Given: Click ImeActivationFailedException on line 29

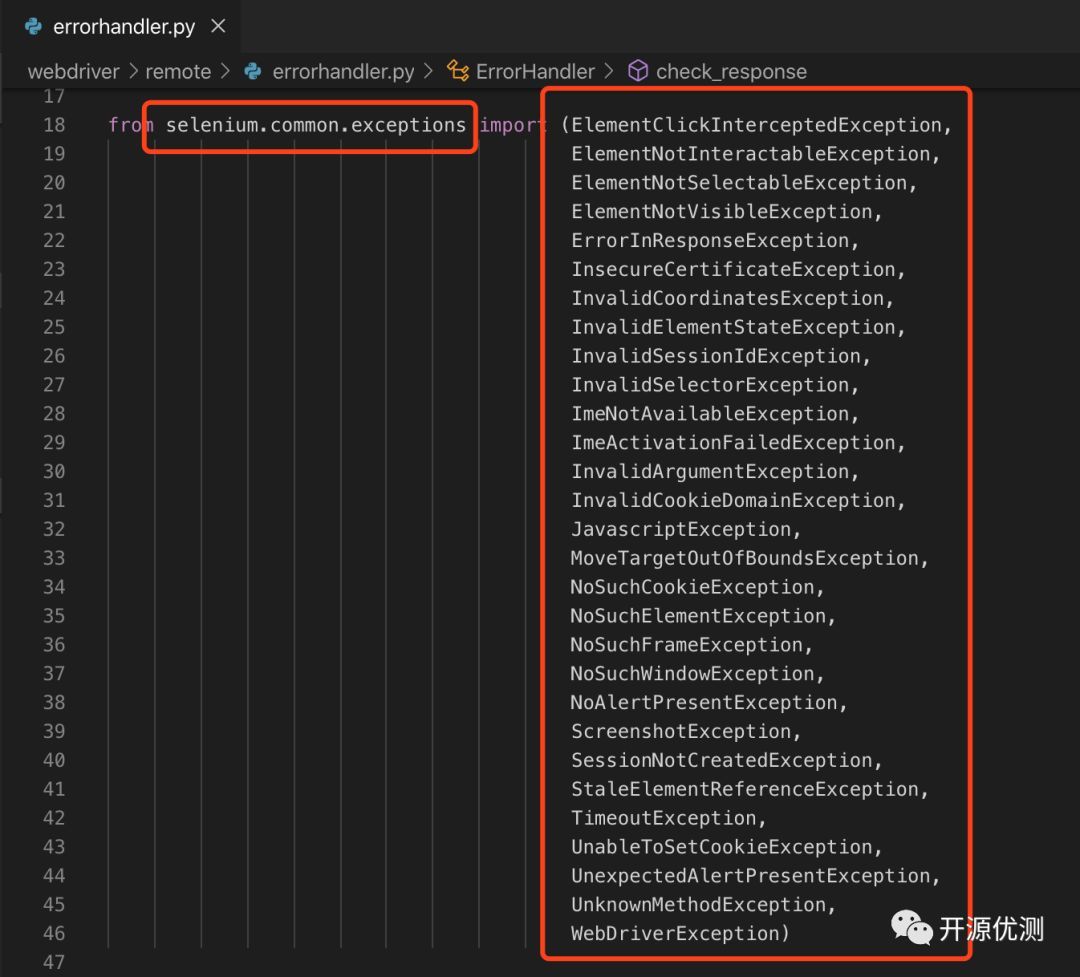Looking at the screenshot, I should coord(734,443).
